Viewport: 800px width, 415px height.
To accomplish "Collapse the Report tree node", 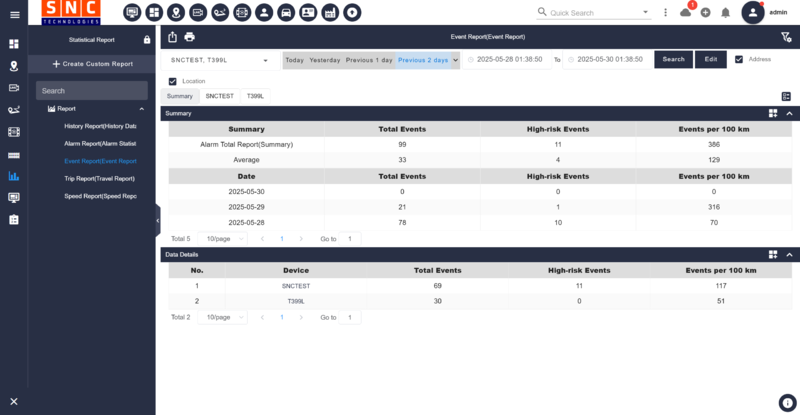I will (142, 109).
